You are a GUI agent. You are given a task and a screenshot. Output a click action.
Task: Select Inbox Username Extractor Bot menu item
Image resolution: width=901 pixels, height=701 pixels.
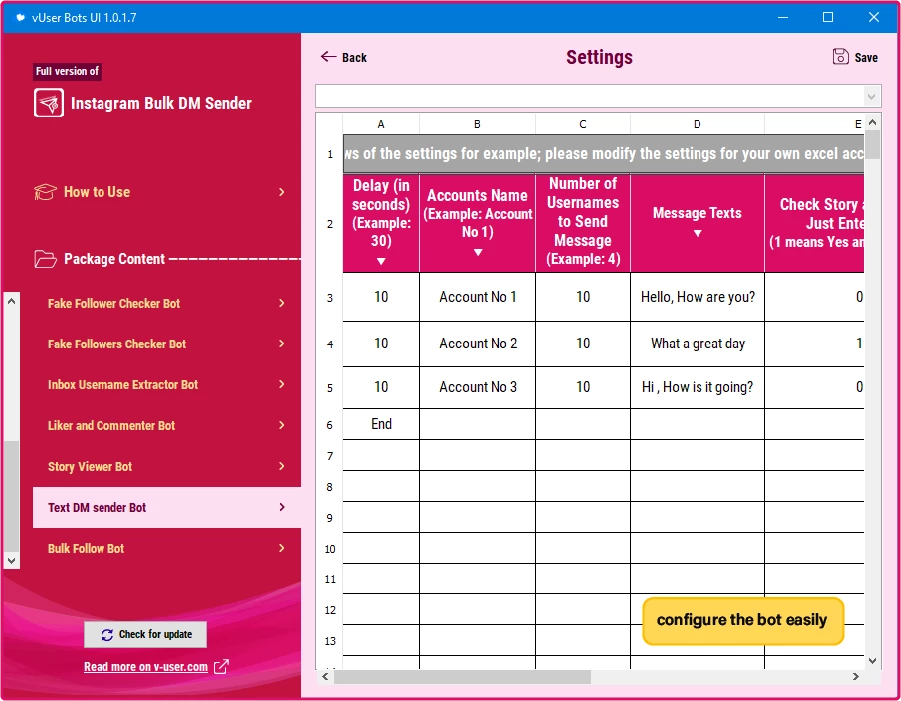click(167, 384)
